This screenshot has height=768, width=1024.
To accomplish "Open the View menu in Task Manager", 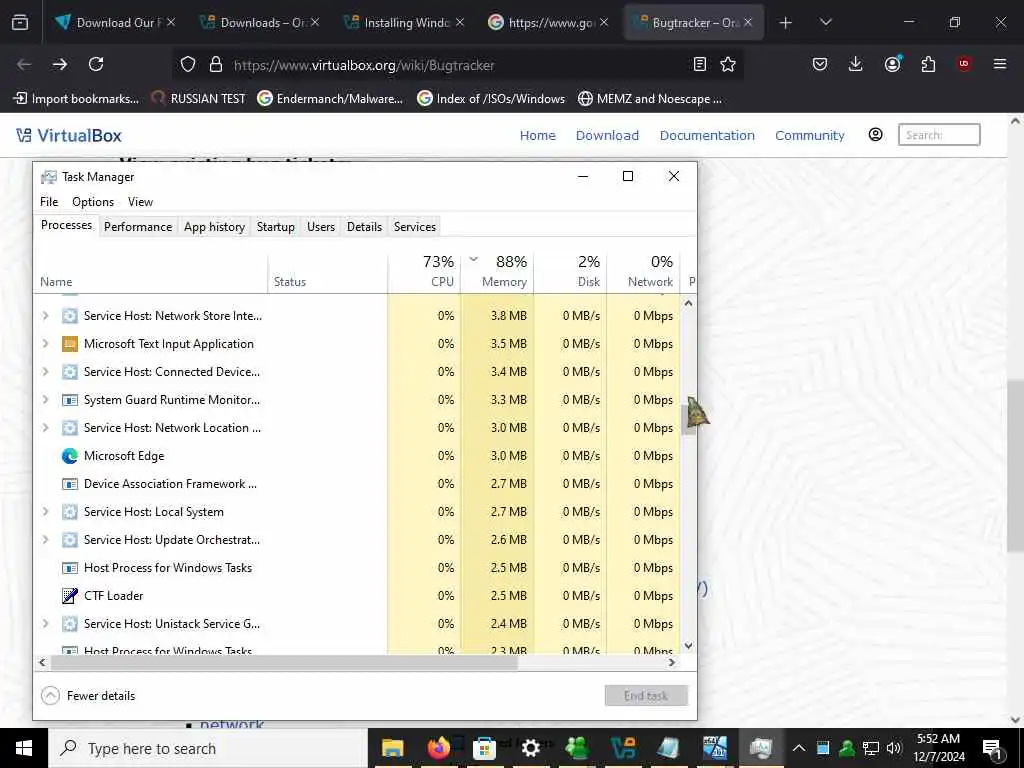I will [140, 202].
